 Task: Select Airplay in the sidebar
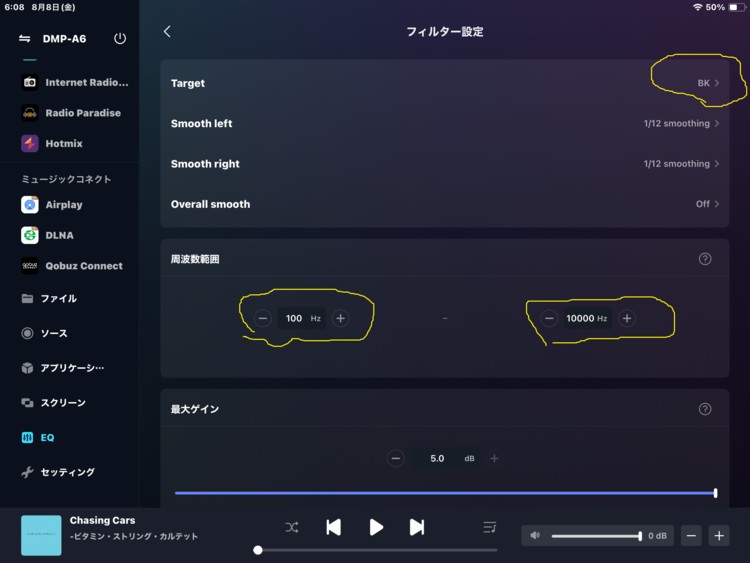[x=52, y=205]
